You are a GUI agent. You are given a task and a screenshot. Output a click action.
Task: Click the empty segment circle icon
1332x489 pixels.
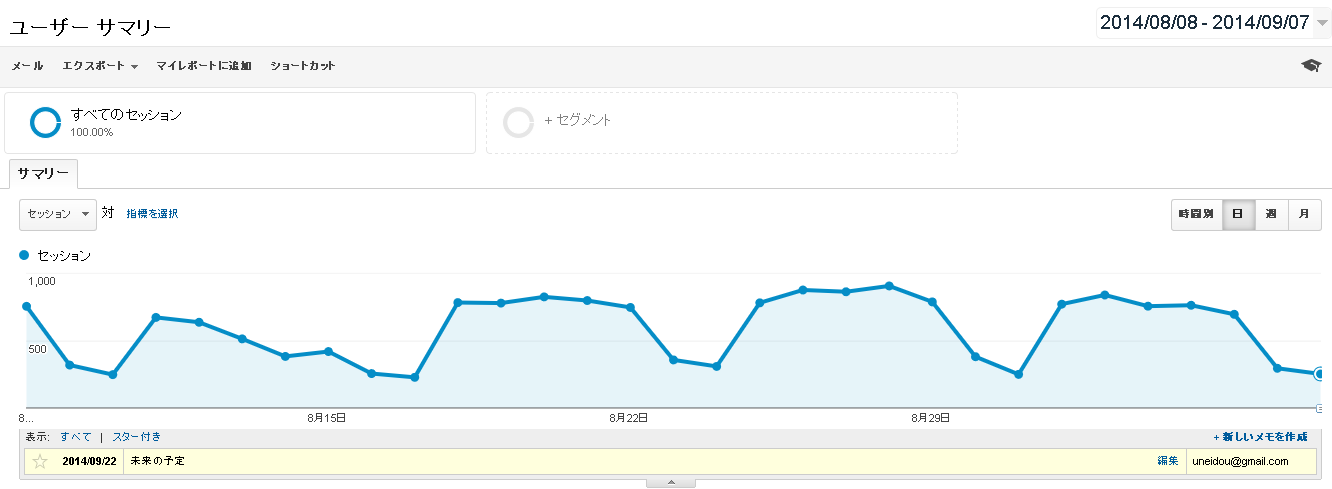point(519,122)
